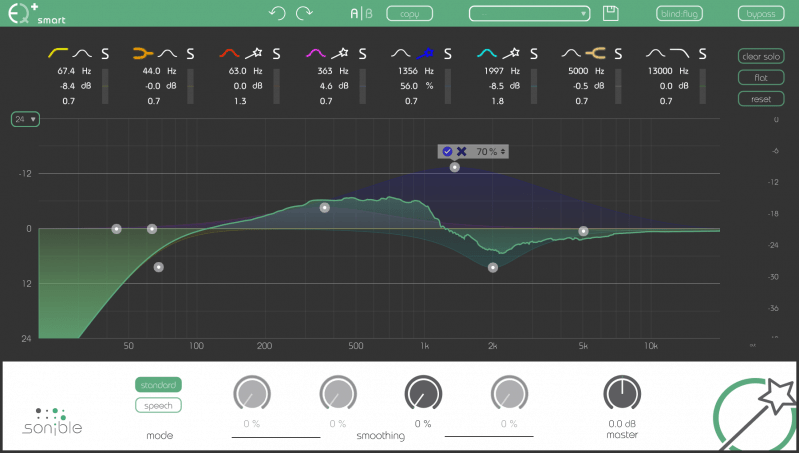Expand the 24 dB range dropdown
Image resolution: width=799 pixels, height=453 pixels.
click(x=25, y=119)
